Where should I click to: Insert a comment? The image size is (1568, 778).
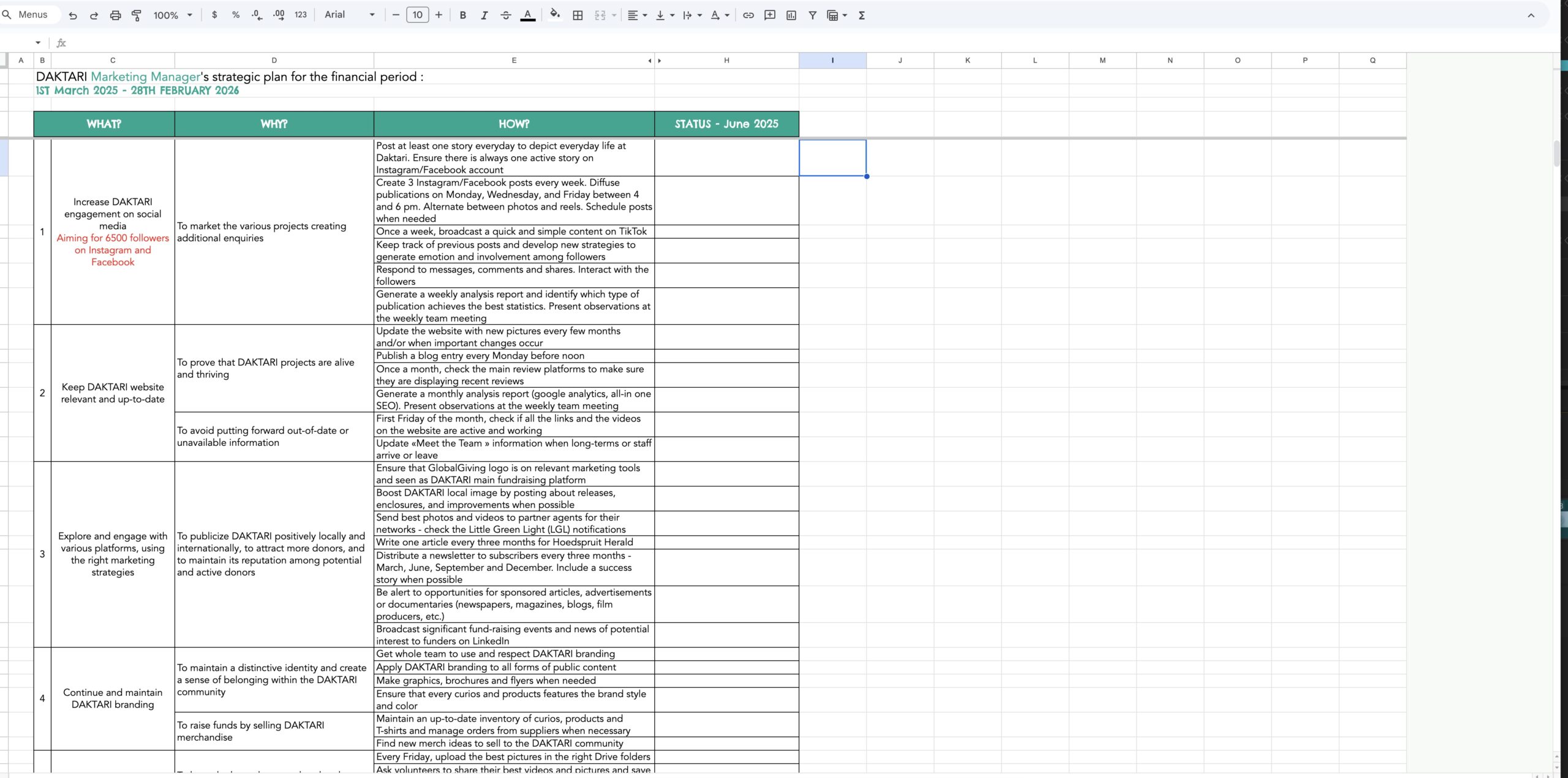point(770,15)
